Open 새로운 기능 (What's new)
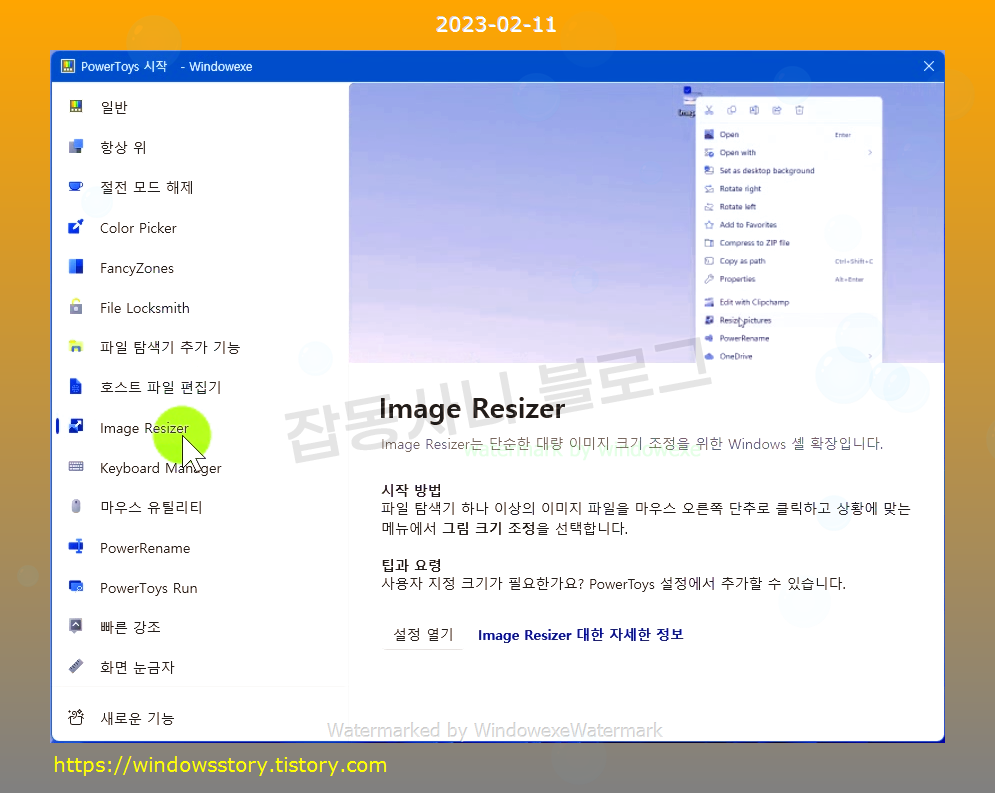This screenshot has height=793, width=995. point(137,718)
